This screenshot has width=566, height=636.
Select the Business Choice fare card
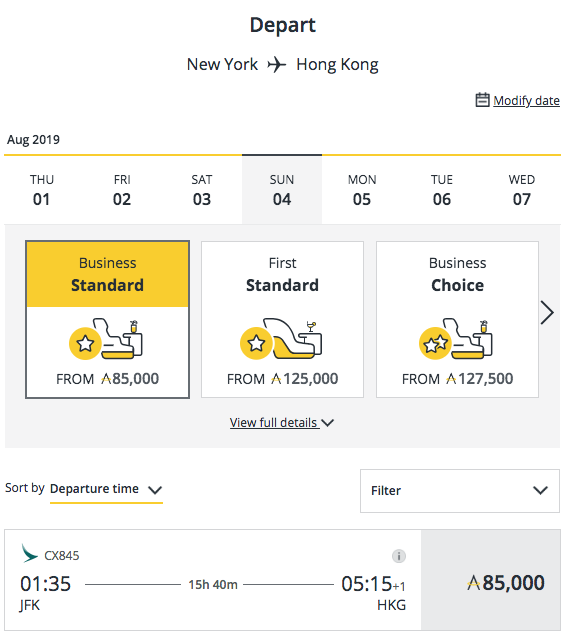coord(457,320)
